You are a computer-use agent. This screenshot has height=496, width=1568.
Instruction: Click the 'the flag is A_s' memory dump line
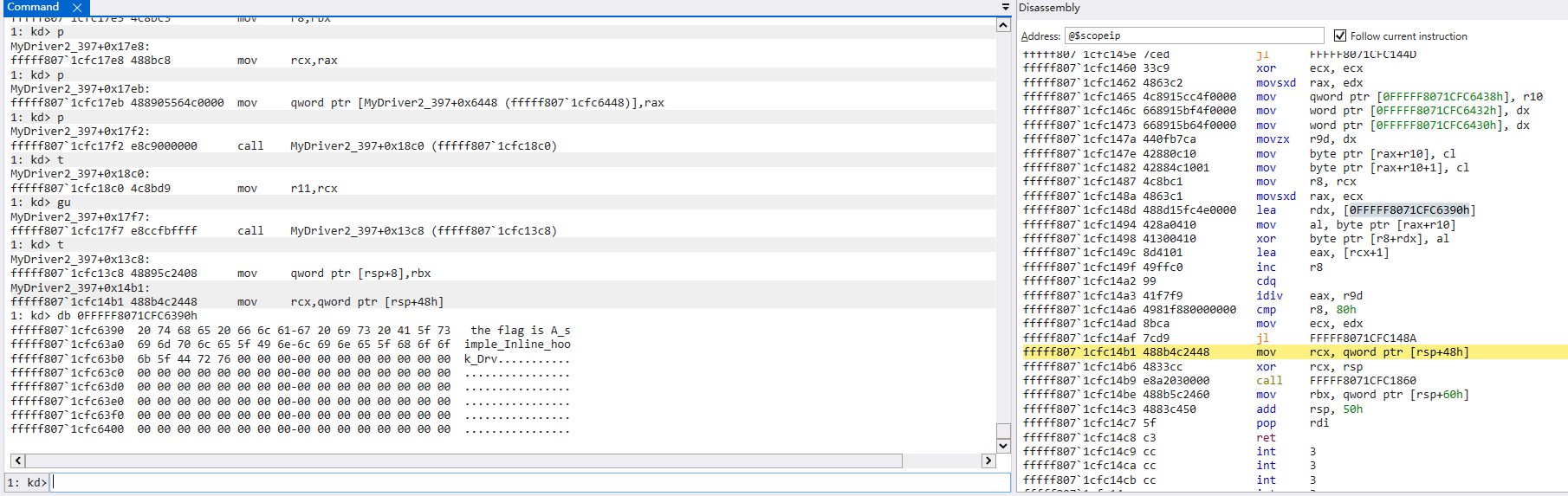point(290,331)
